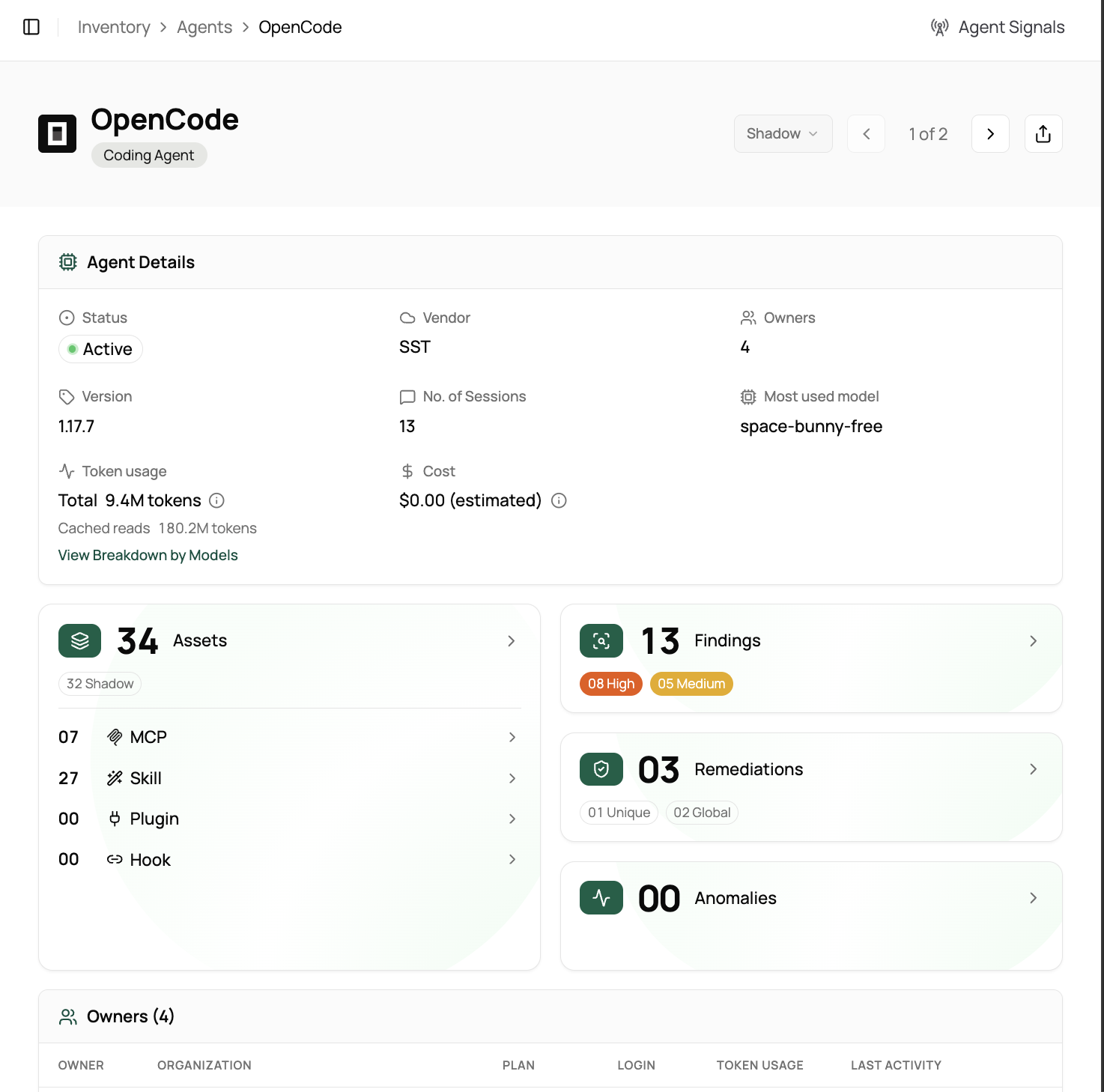Open Anomalies card via its chevron

[x=1034, y=898]
